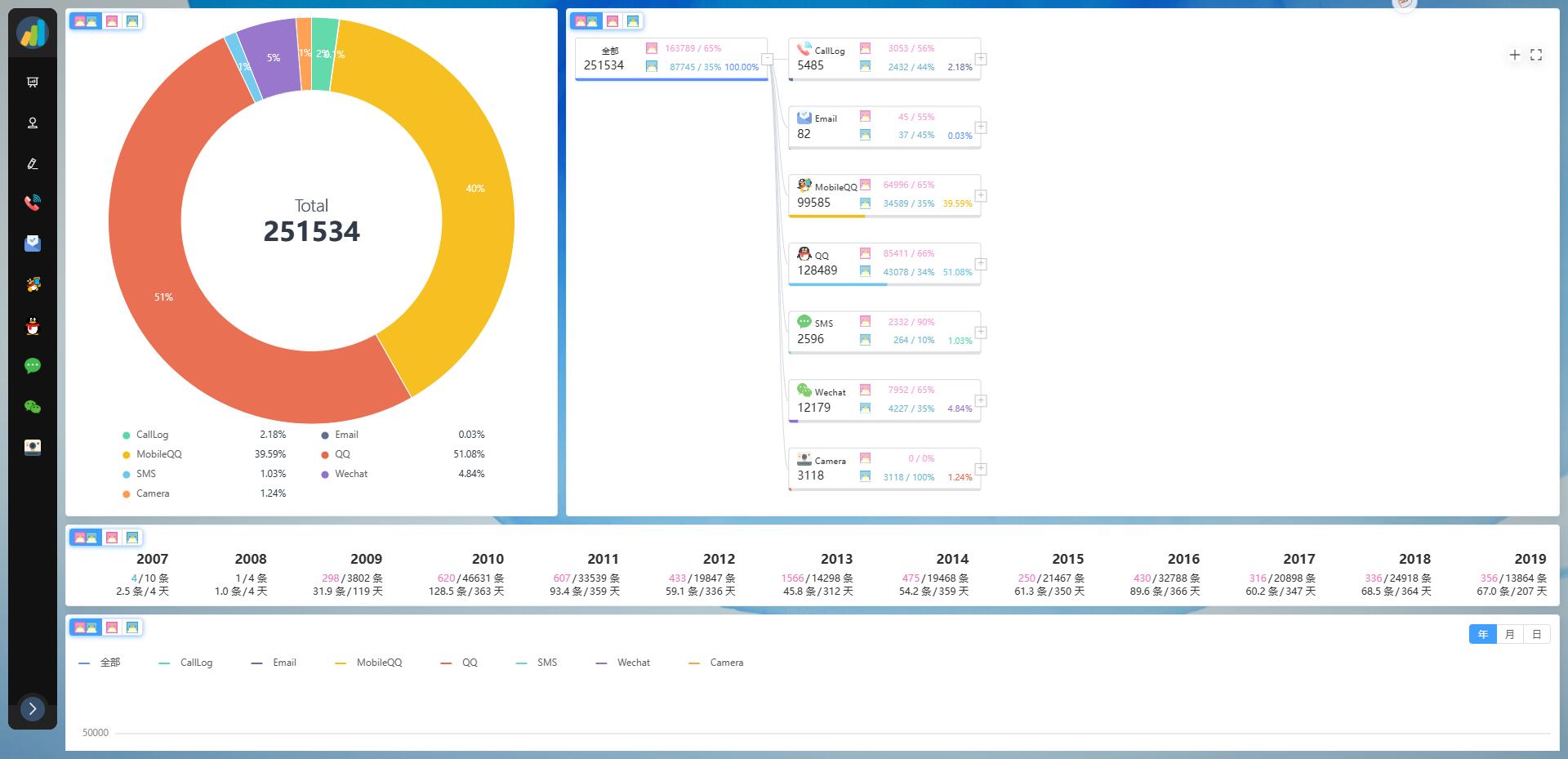Image resolution: width=1568 pixels, height=759 pixels.
Task: Open the Email envelope icon in sidebar
Action: click(33, 243)
